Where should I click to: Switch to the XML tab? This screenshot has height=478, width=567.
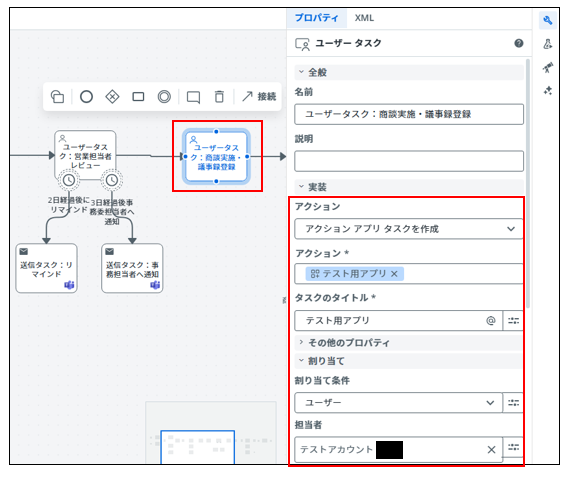click(x=364, y=18)
